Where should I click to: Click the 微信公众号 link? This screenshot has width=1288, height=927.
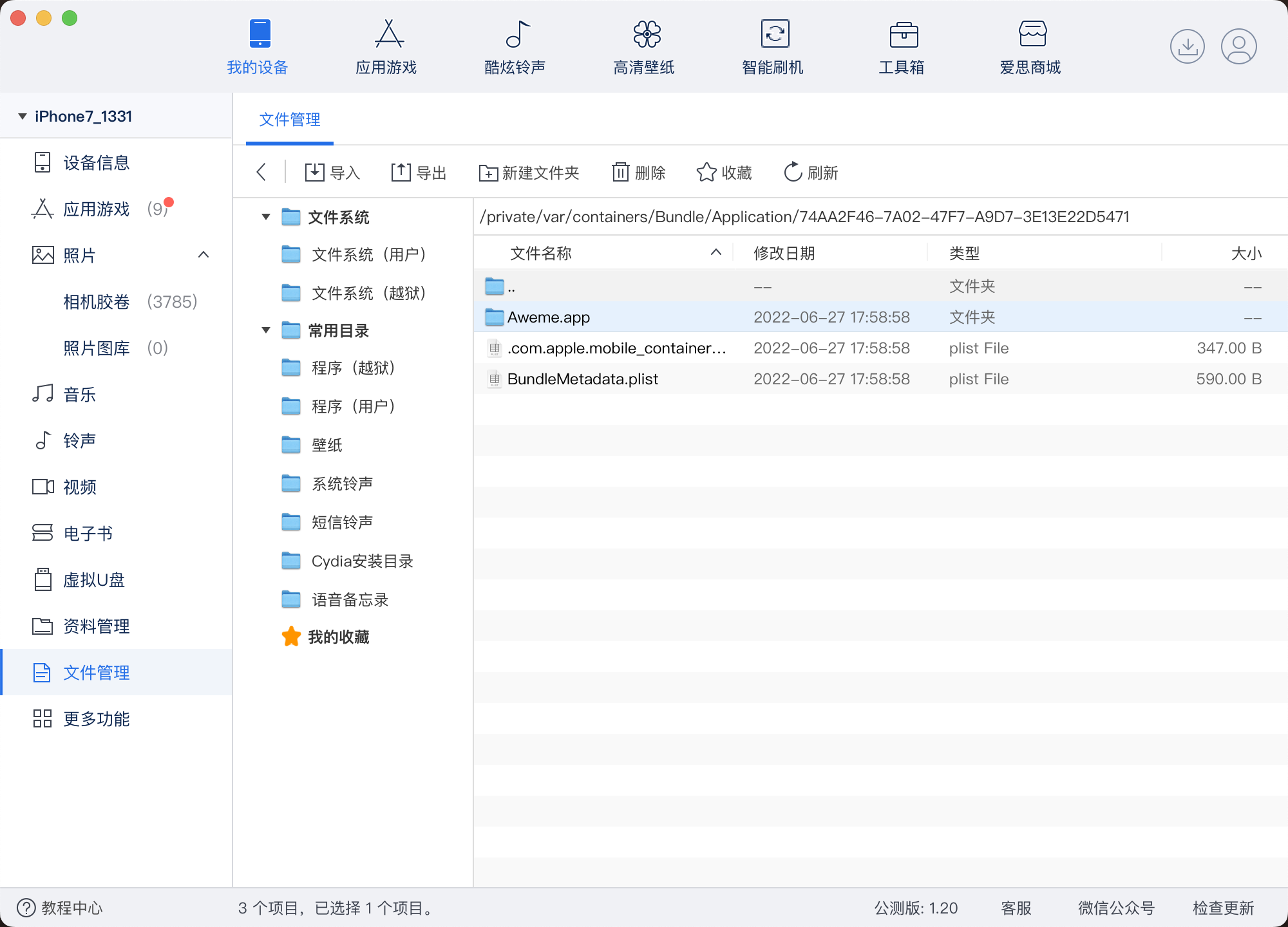[1117, 908]
